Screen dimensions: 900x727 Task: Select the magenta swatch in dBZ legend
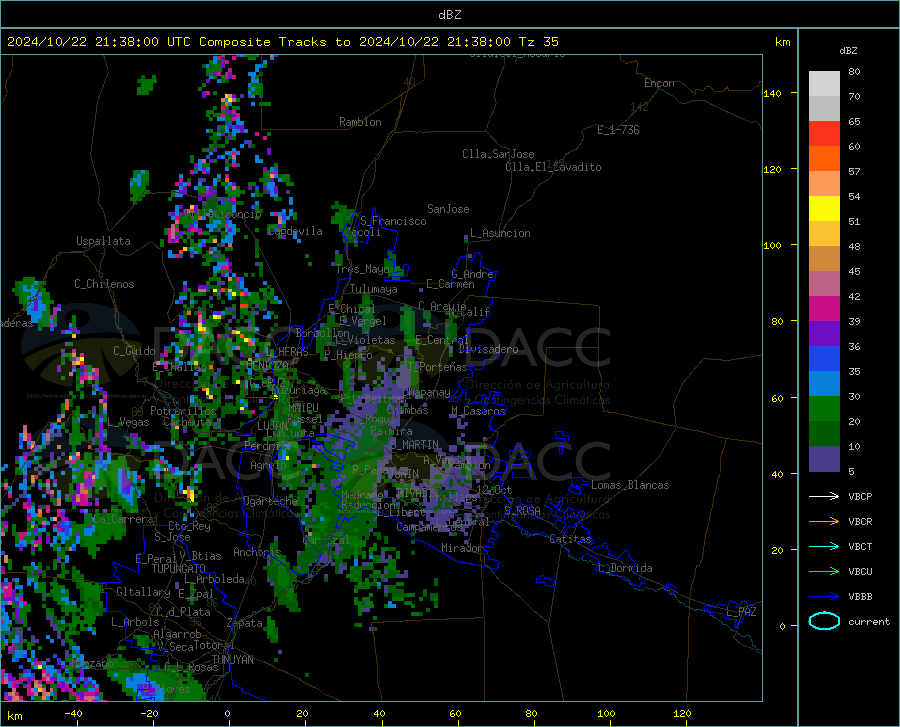(824, 309)
